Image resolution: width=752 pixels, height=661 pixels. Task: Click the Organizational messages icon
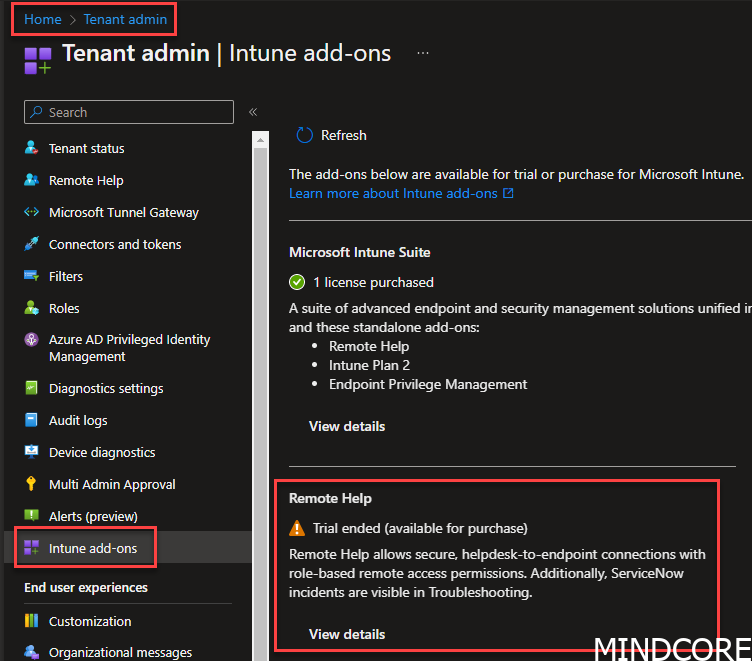point(31,652)
